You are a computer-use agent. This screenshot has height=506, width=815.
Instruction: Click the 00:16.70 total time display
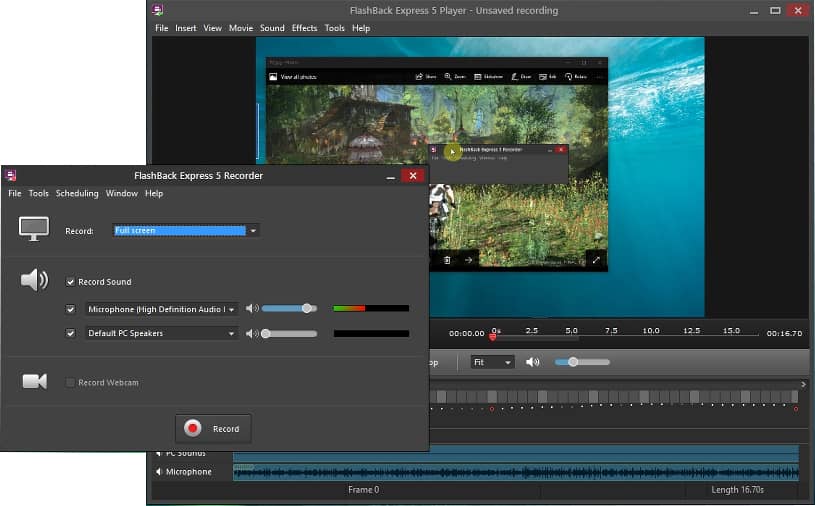(784, 334)
